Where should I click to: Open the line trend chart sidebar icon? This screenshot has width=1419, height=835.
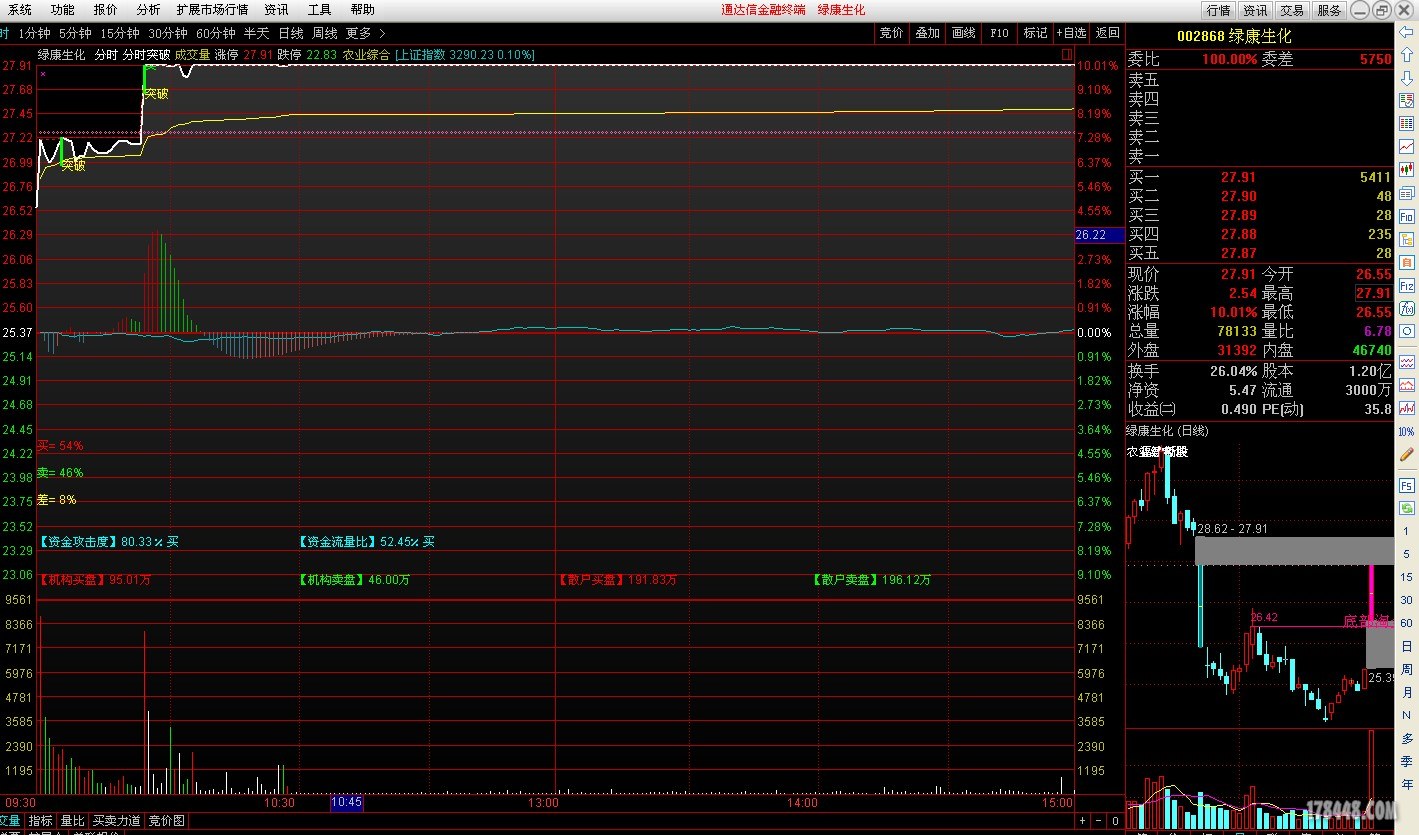(x=1406, y=147)
